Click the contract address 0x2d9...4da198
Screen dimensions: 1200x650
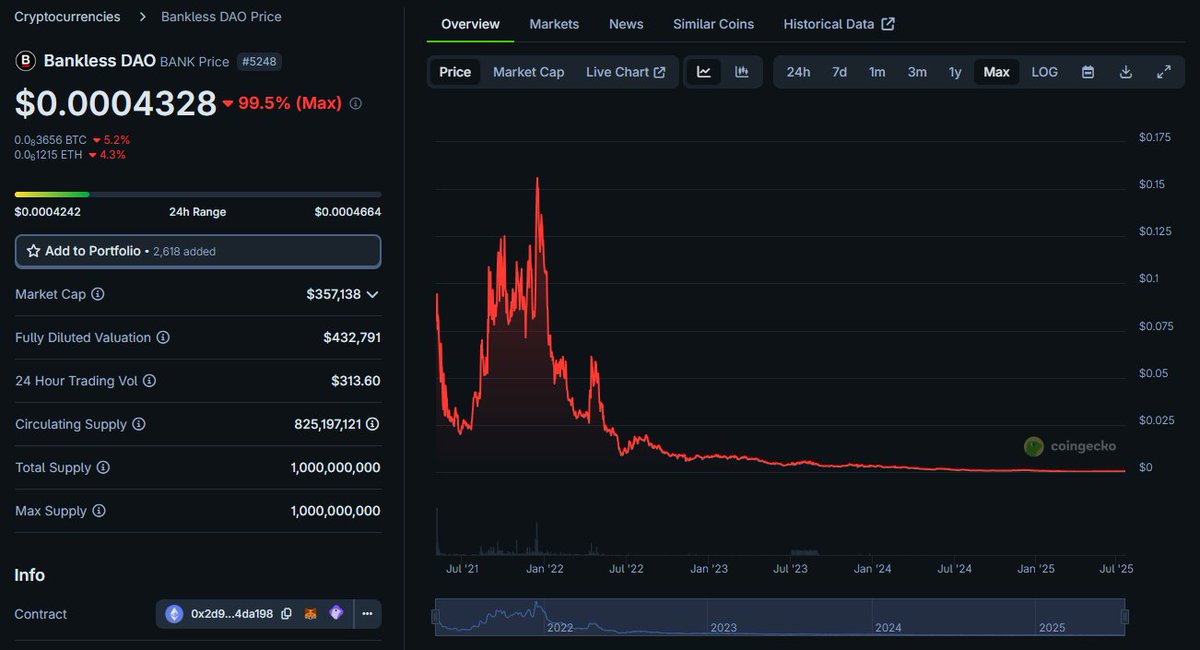coord(232,614)
